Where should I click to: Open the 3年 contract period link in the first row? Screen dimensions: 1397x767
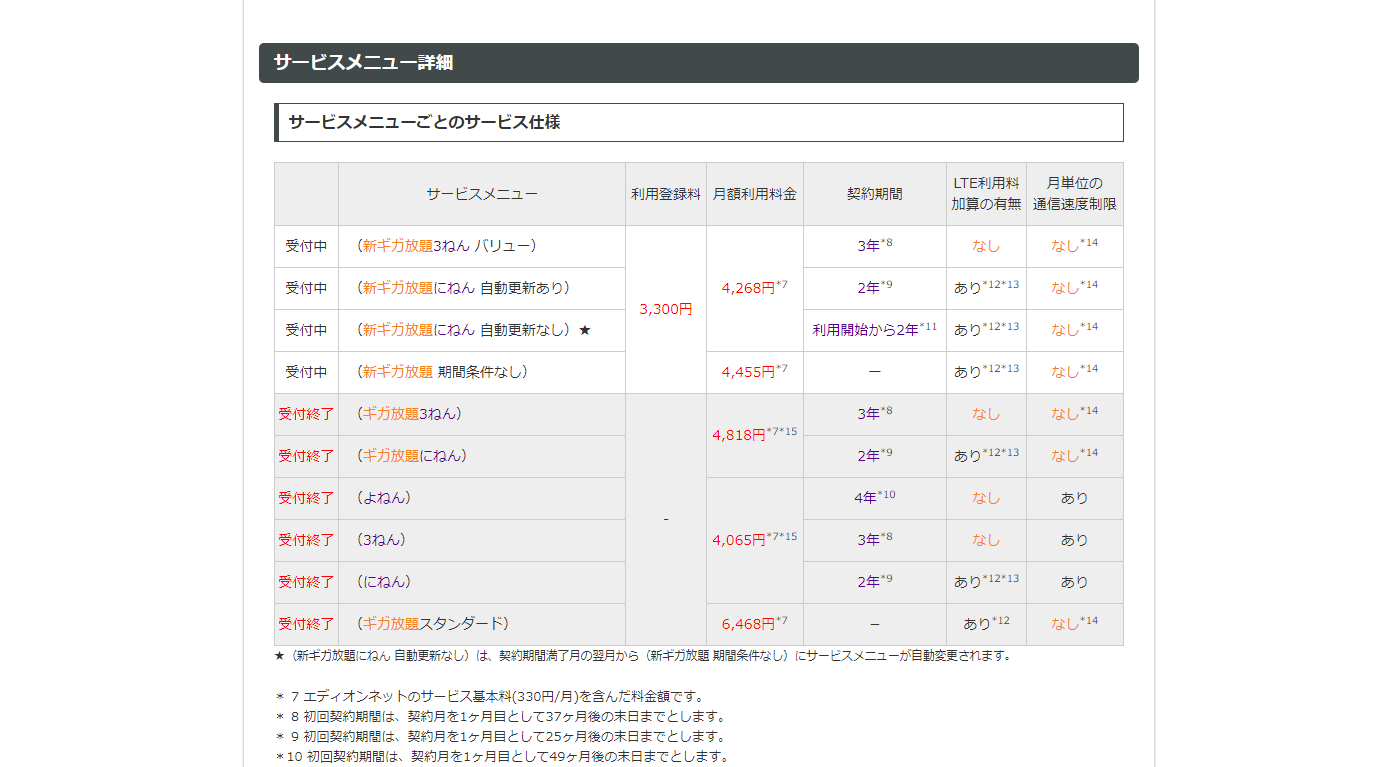point(868,246)
